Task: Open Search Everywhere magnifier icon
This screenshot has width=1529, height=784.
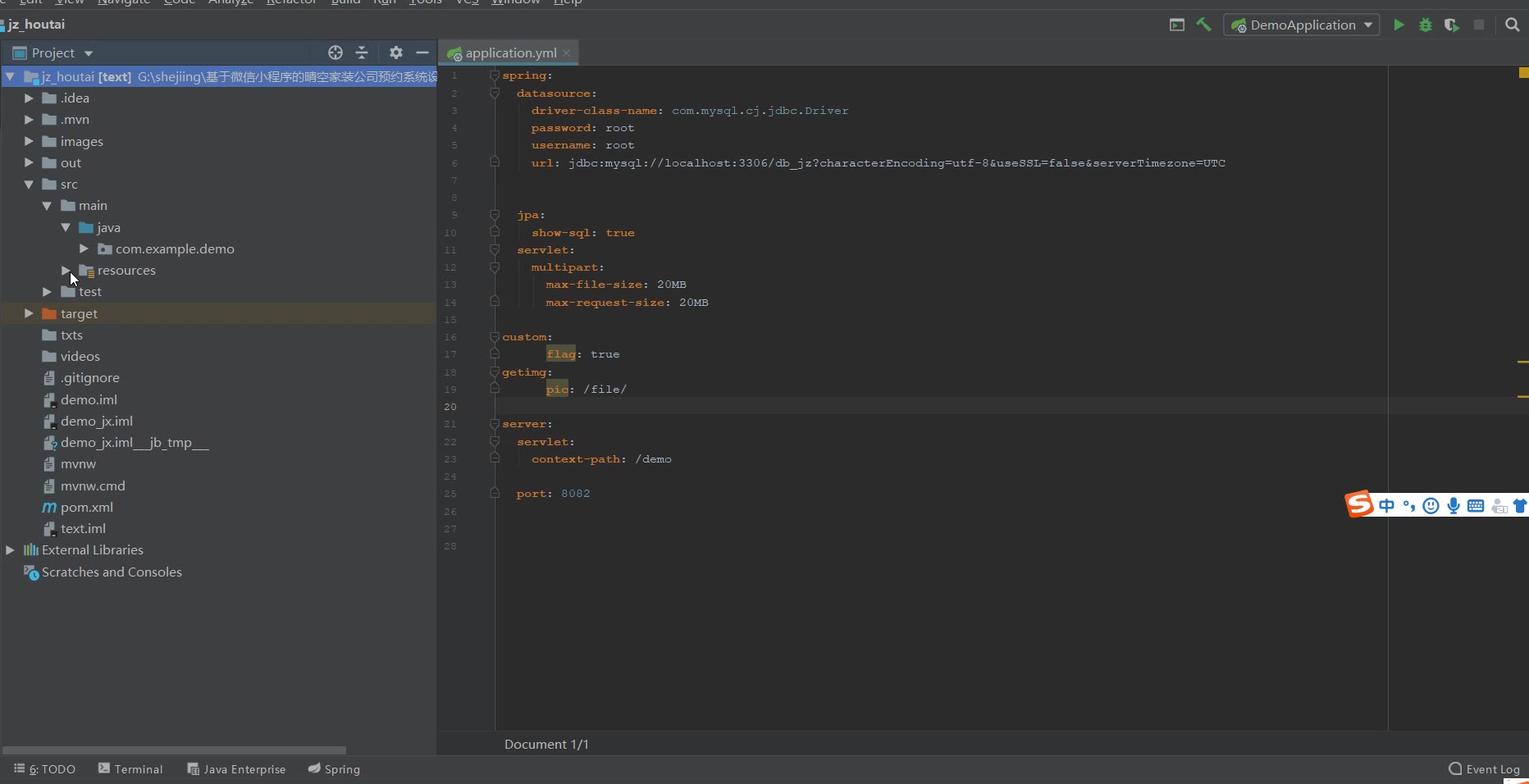Action: click(1512, 25)
